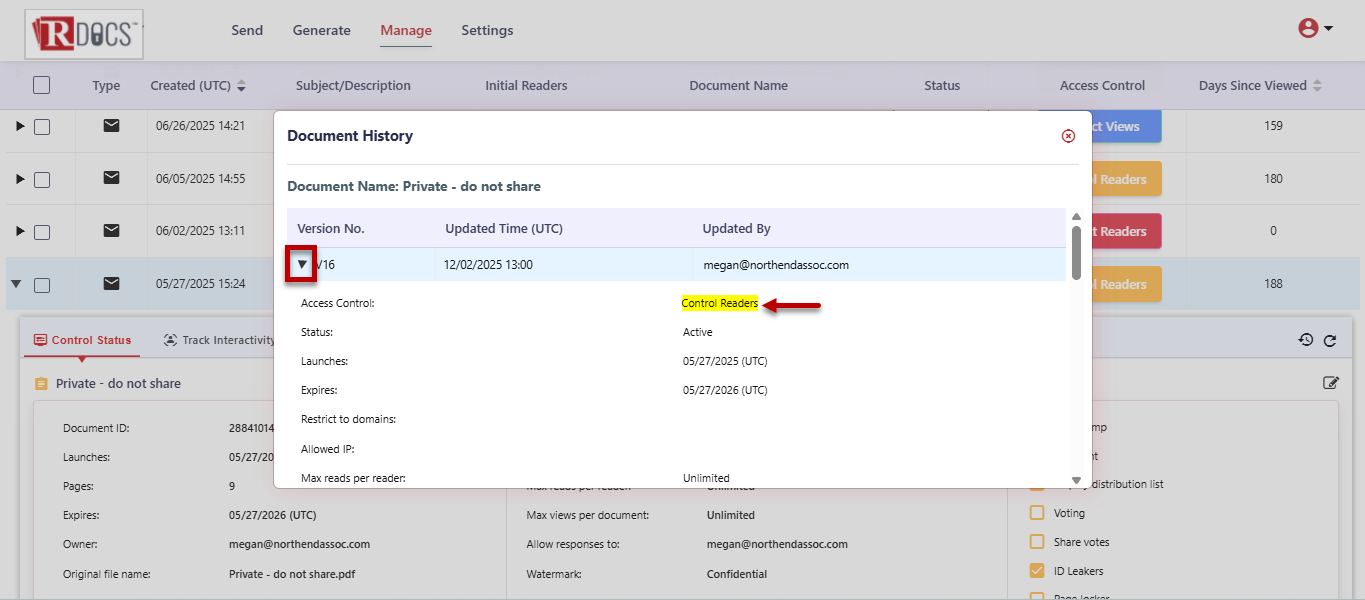Refresh the document details panel
The width and height of the screenshot is (1365, 600).
coord(1330,341)
